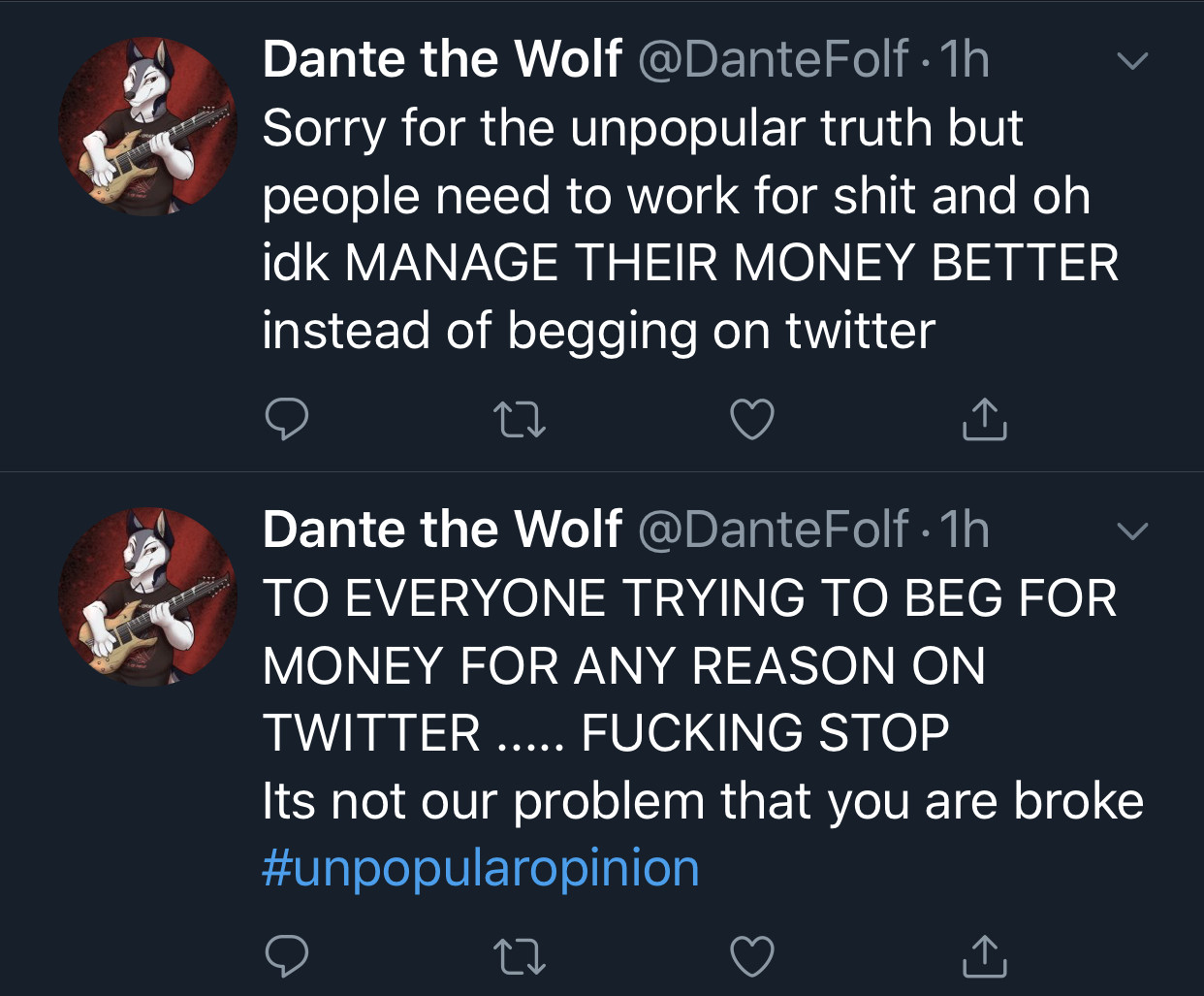Tap the @DanteFolf handle on first tweet
Screen dimensions: 1204x996
tap(774, 59)
